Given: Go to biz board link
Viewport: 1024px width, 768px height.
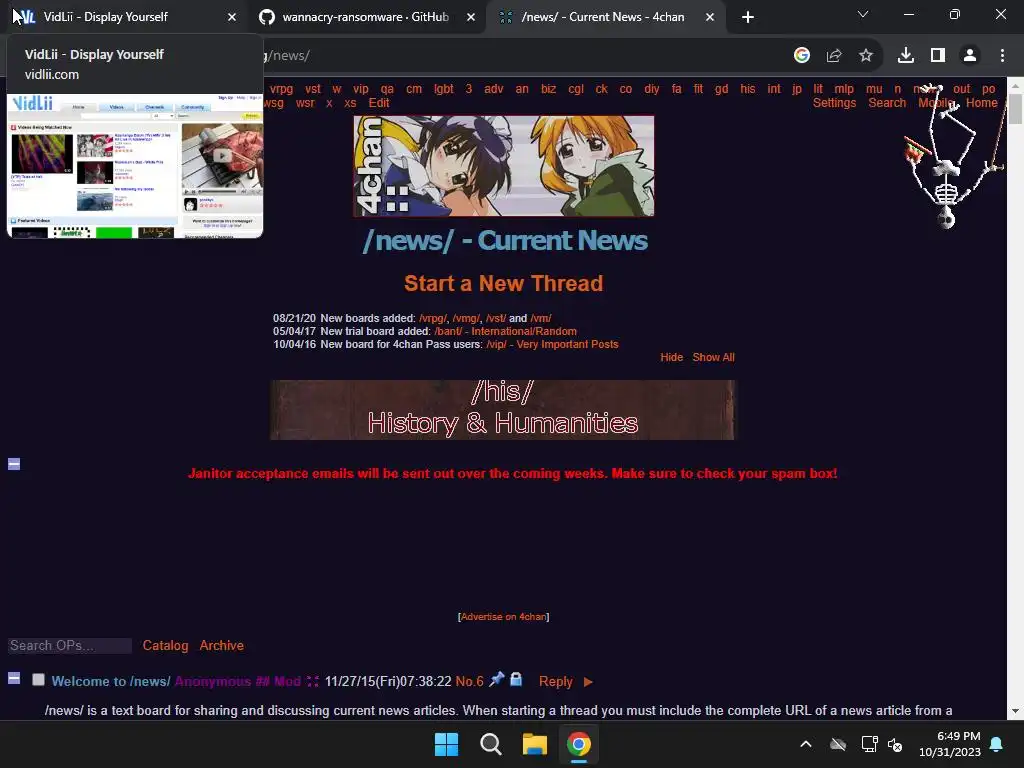Looking at the screenshot, I should 549,89.
